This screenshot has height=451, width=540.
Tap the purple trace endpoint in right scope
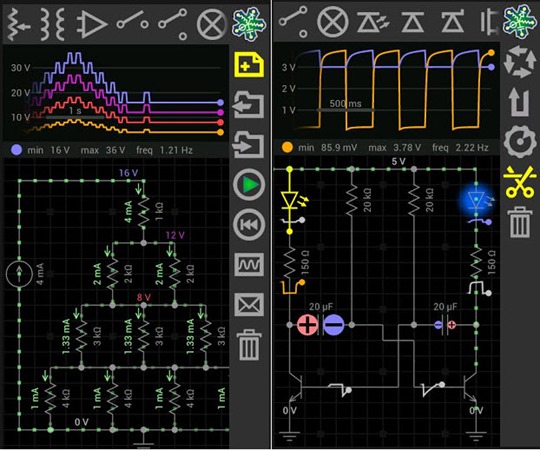point(491,67)
